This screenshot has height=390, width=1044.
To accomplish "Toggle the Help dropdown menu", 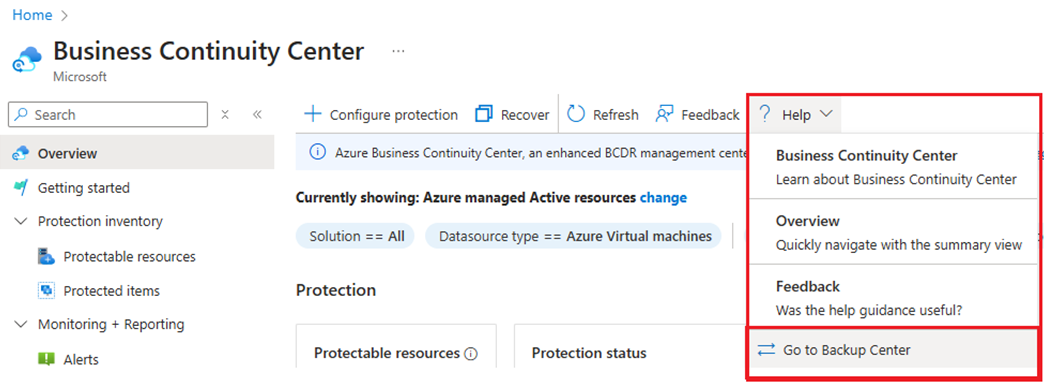I will (x=796, y=115).
